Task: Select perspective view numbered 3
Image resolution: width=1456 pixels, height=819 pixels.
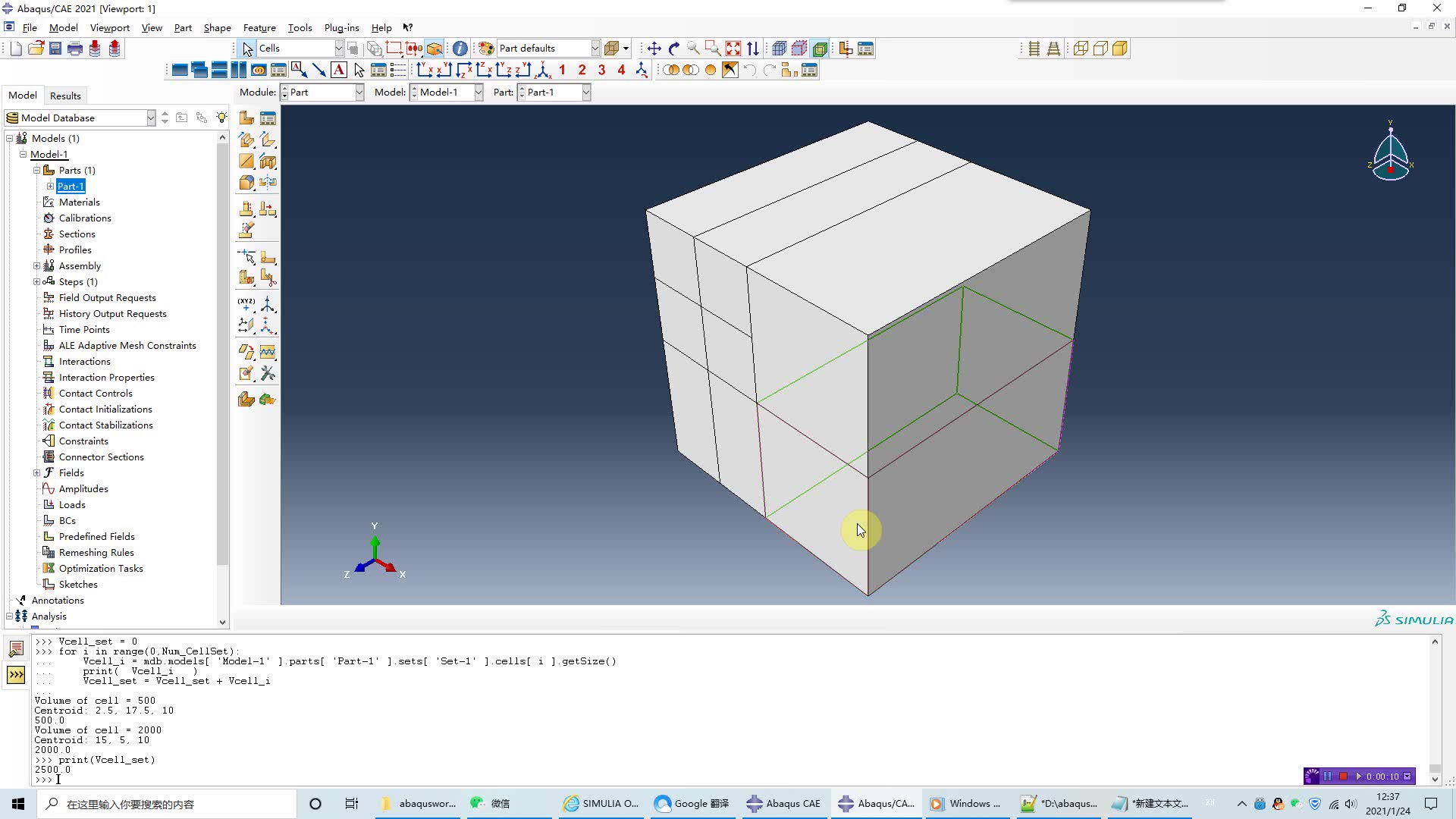Action: pos(601,70)
